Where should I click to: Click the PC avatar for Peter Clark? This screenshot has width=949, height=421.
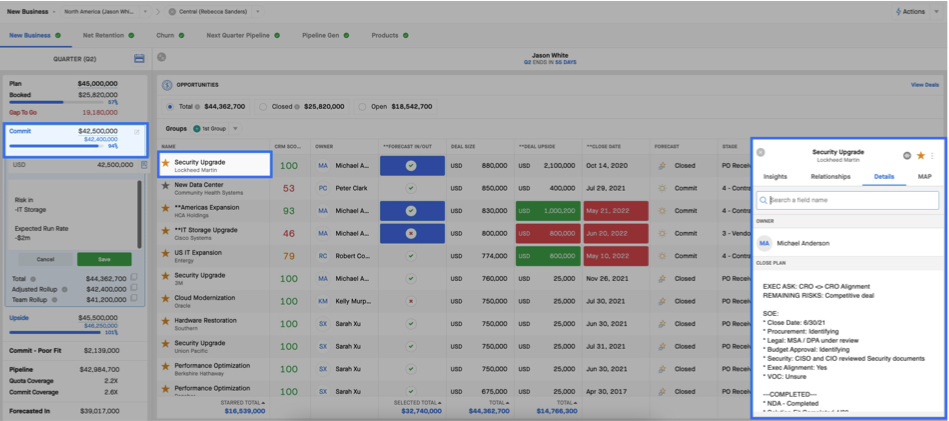click(x=323, y=188)
